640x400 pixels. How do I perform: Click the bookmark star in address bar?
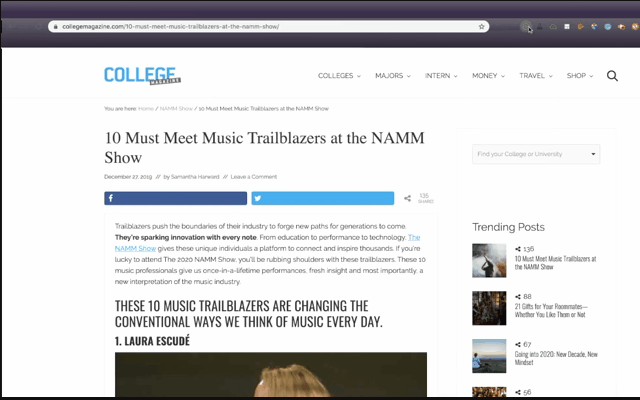[482, 27]
